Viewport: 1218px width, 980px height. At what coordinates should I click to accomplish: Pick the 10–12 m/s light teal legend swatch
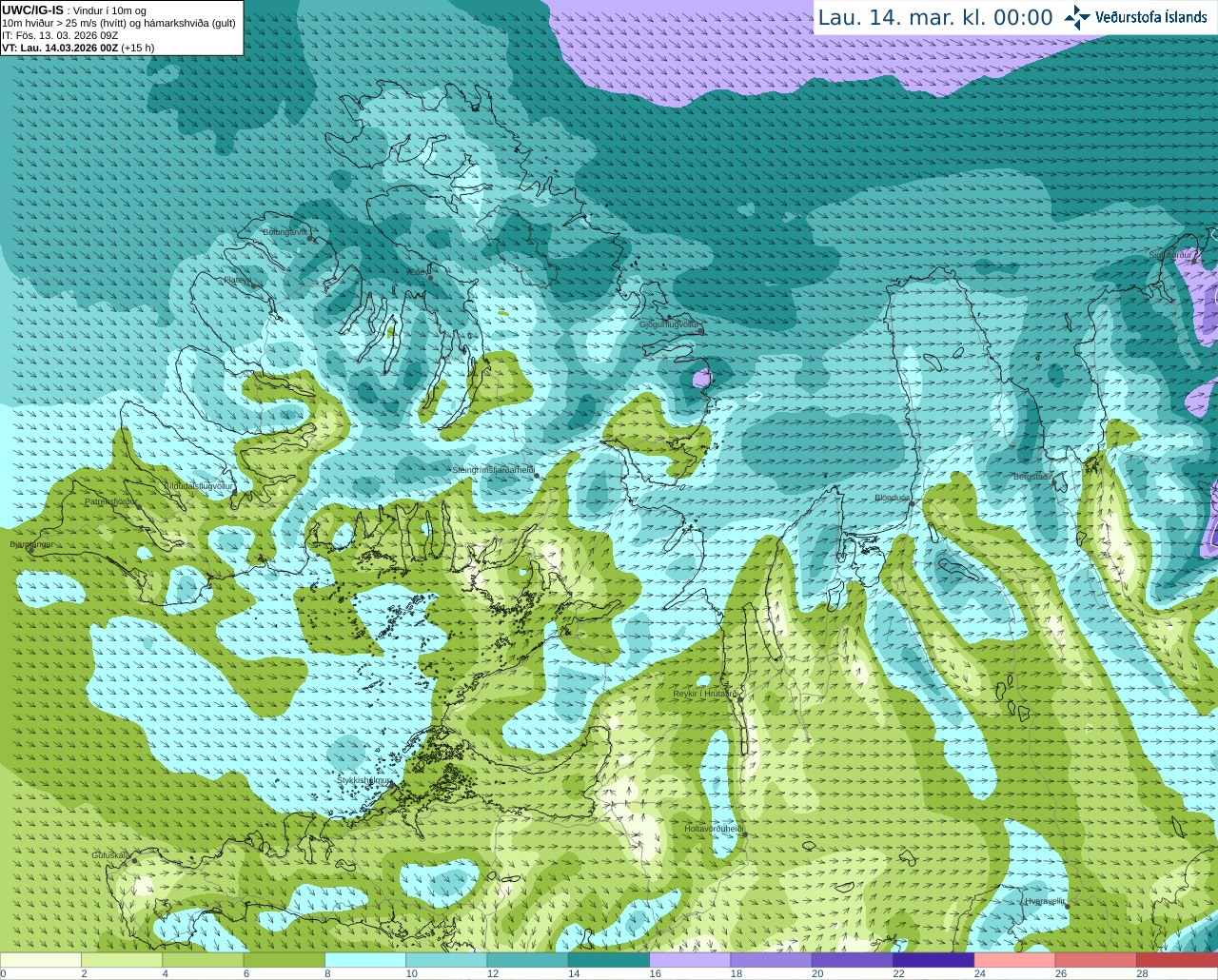[446, 959]
